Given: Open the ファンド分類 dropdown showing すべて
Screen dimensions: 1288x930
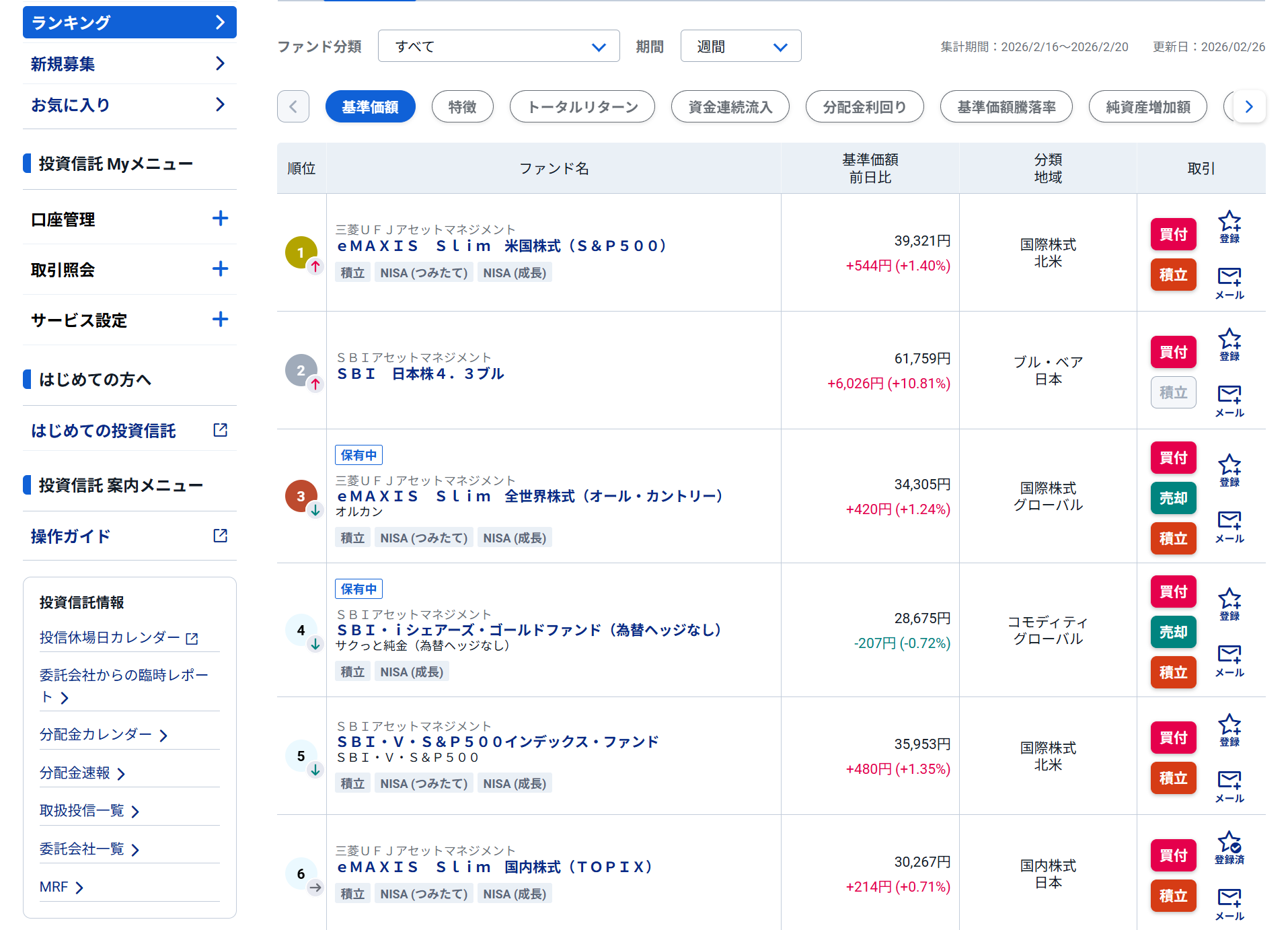Looking at the screenshot, I should [498, 46].
